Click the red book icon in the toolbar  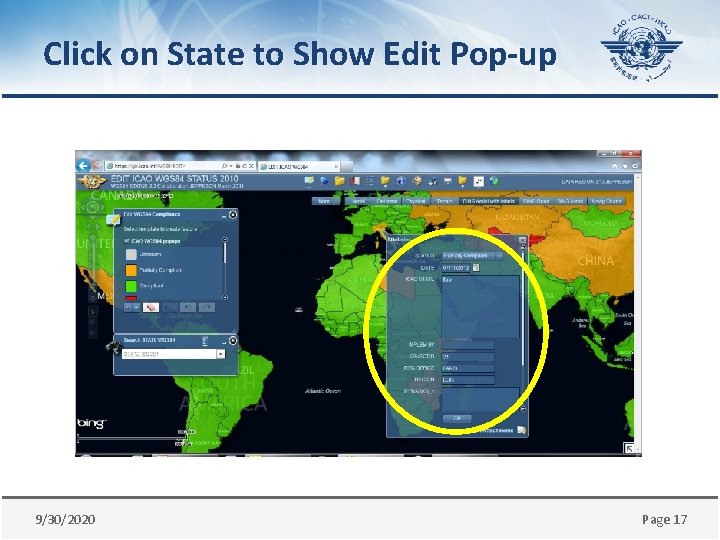[355, 181]
